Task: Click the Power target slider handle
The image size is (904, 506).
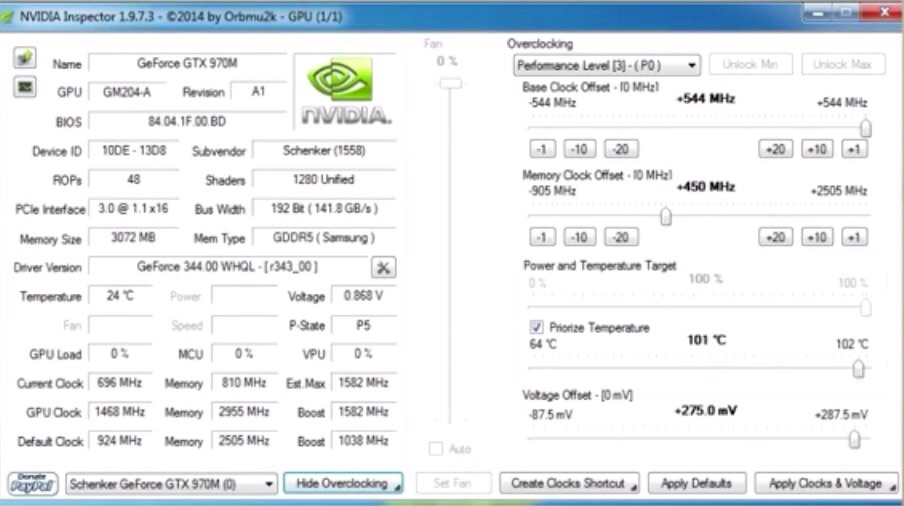Action: click(x=865, y=307)
